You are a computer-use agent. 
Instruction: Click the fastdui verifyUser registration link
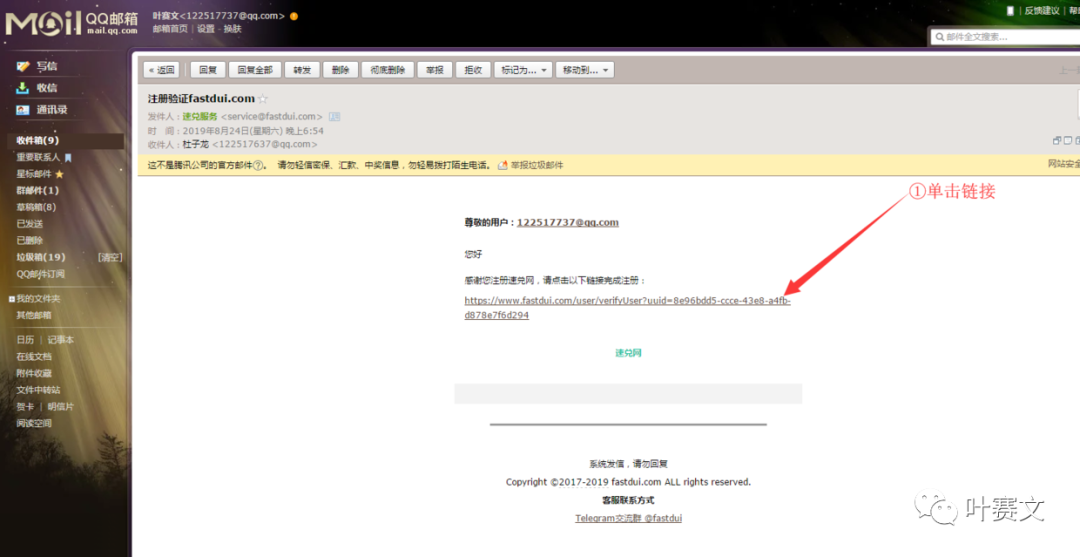click(627, 301)
